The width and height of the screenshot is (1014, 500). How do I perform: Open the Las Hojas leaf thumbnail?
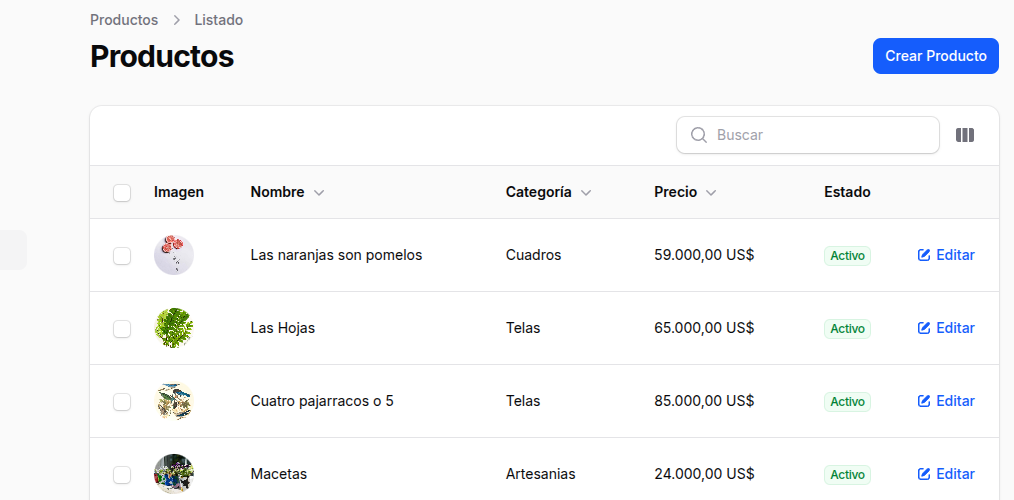pos(174,328)
